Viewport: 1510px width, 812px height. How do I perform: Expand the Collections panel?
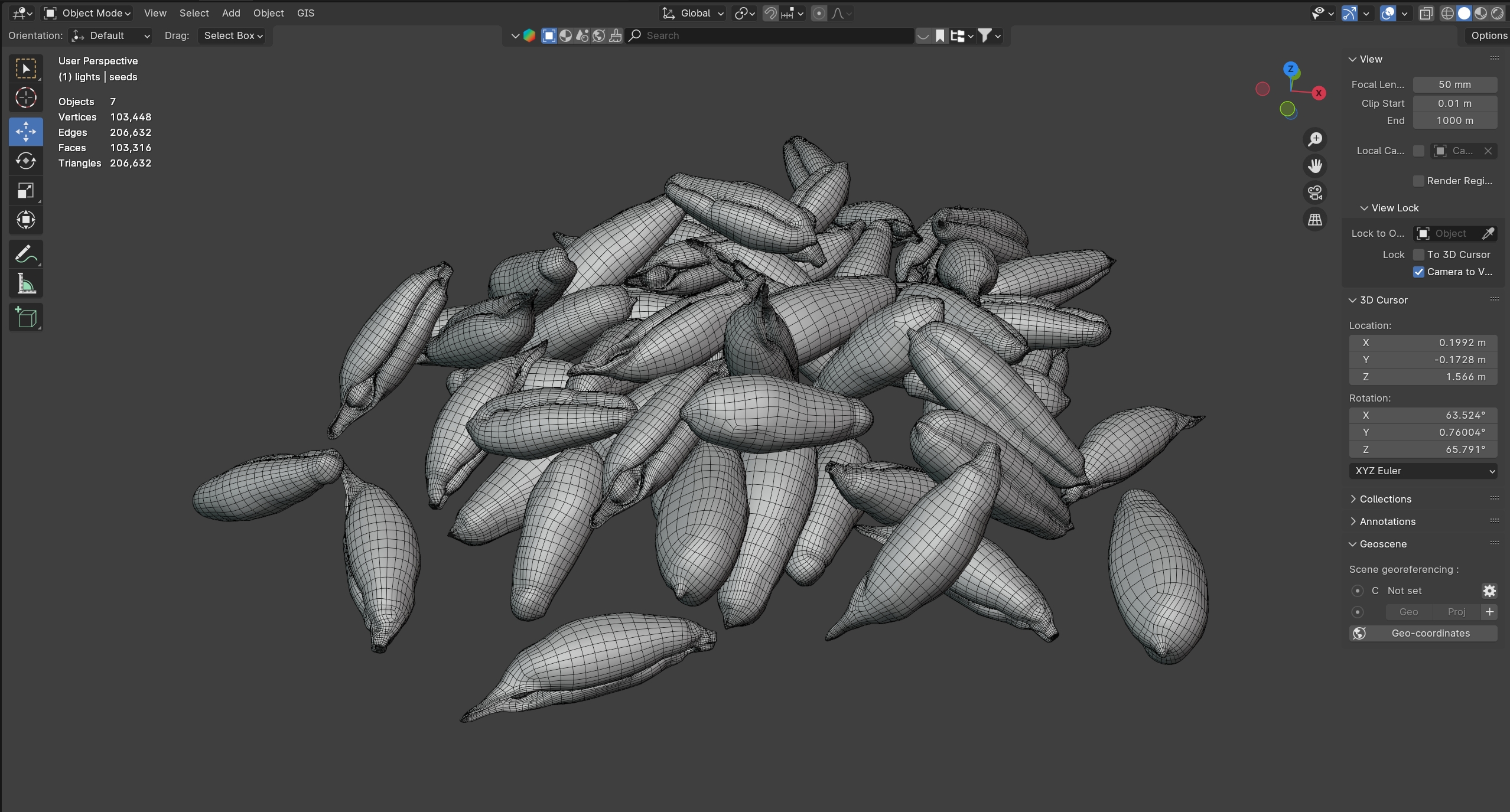click(1385, 499)
